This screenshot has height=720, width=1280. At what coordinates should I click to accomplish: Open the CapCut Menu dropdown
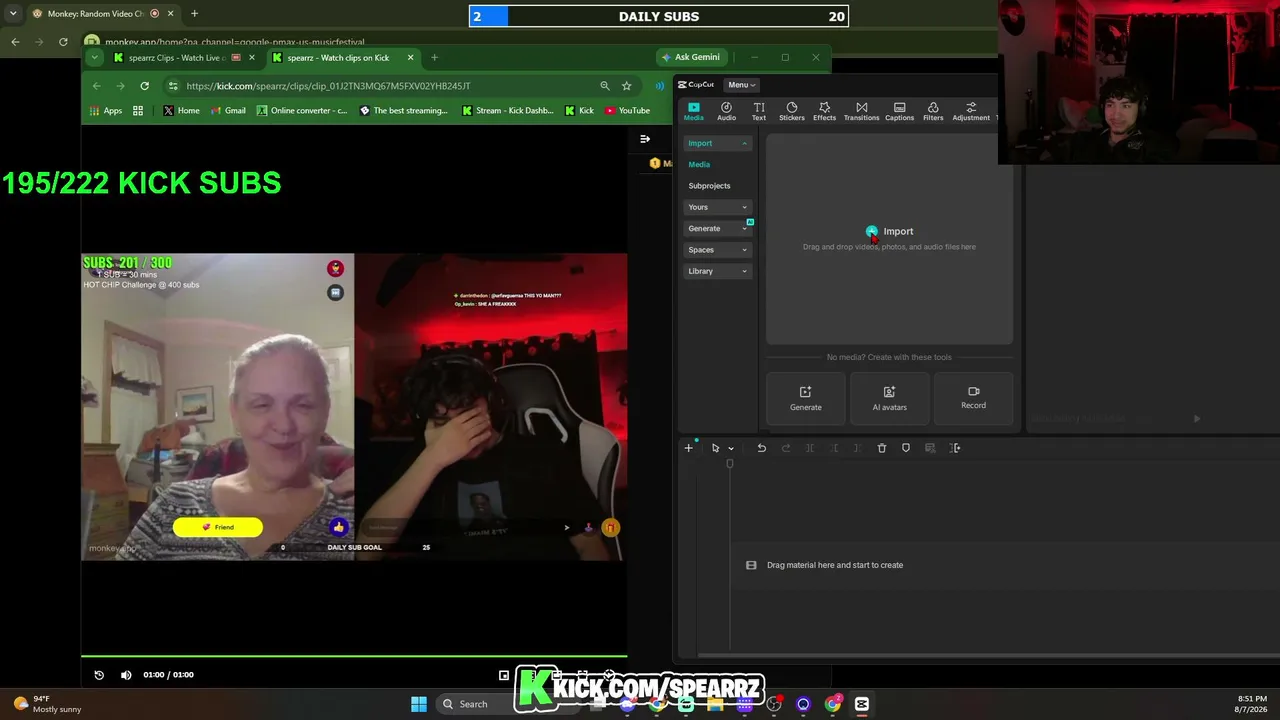coord(742,85)
